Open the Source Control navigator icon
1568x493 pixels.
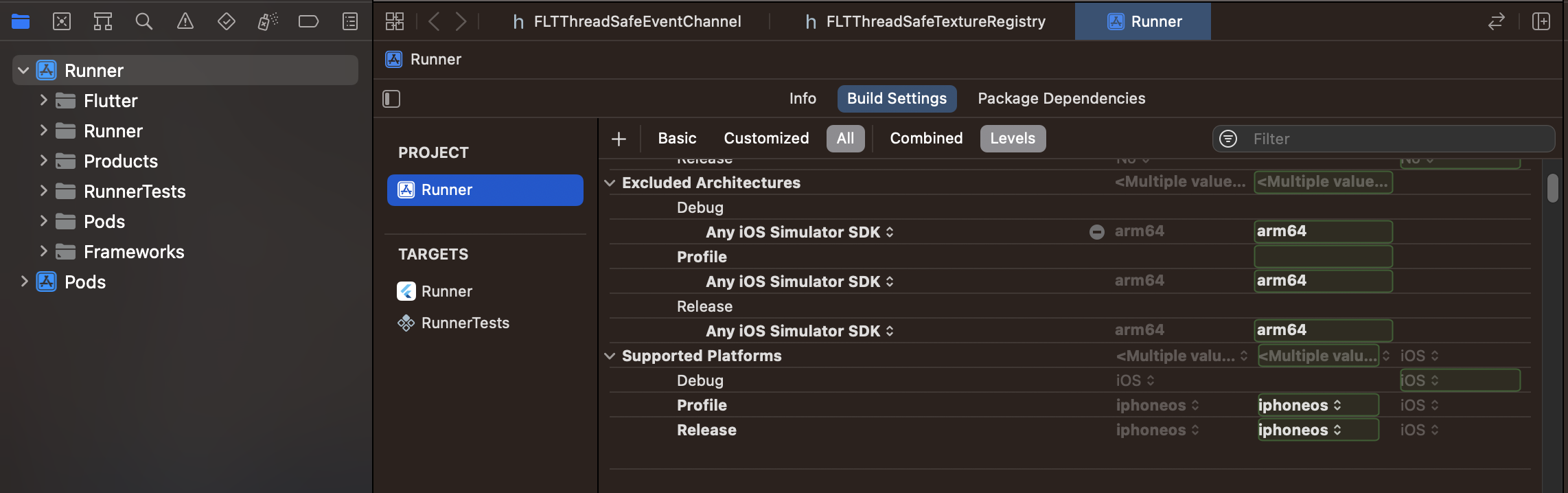coord(62,22)
